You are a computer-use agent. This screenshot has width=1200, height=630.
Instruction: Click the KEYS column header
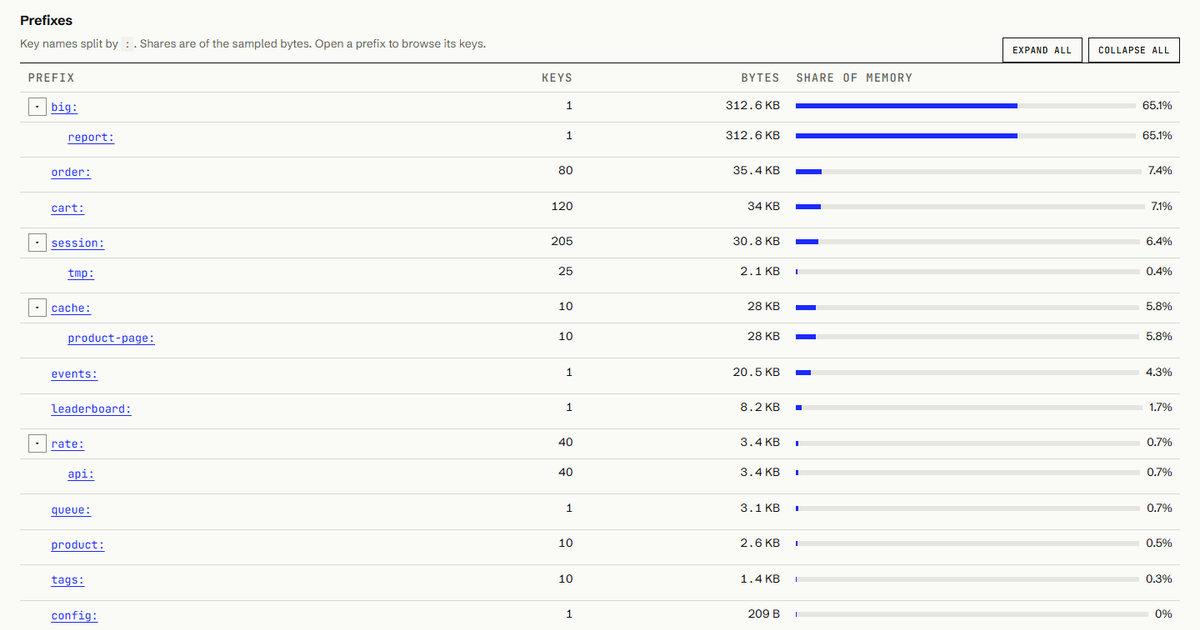pos(556,78)
